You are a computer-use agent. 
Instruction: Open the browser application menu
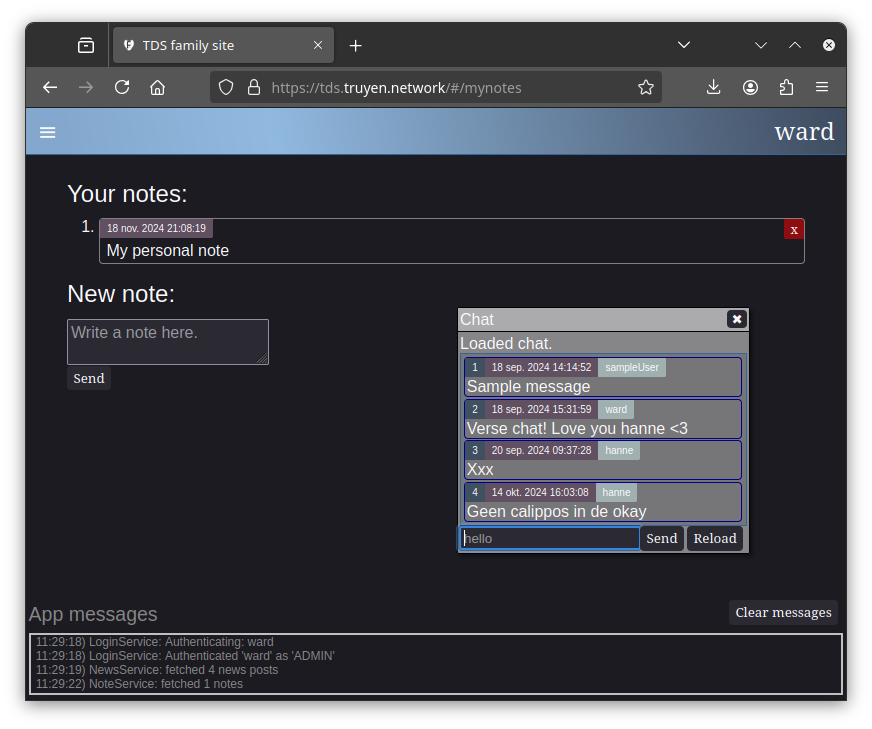pos(822,87)
